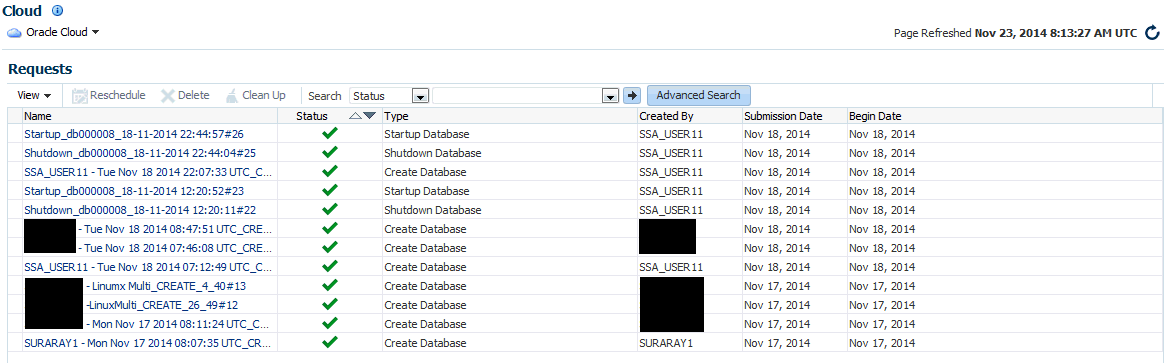This screenshot has height=363, width=1169.
Task: Click the green check for the LinuxMulti_CREATE_26_49#12 row
Action: pos(330,304)
